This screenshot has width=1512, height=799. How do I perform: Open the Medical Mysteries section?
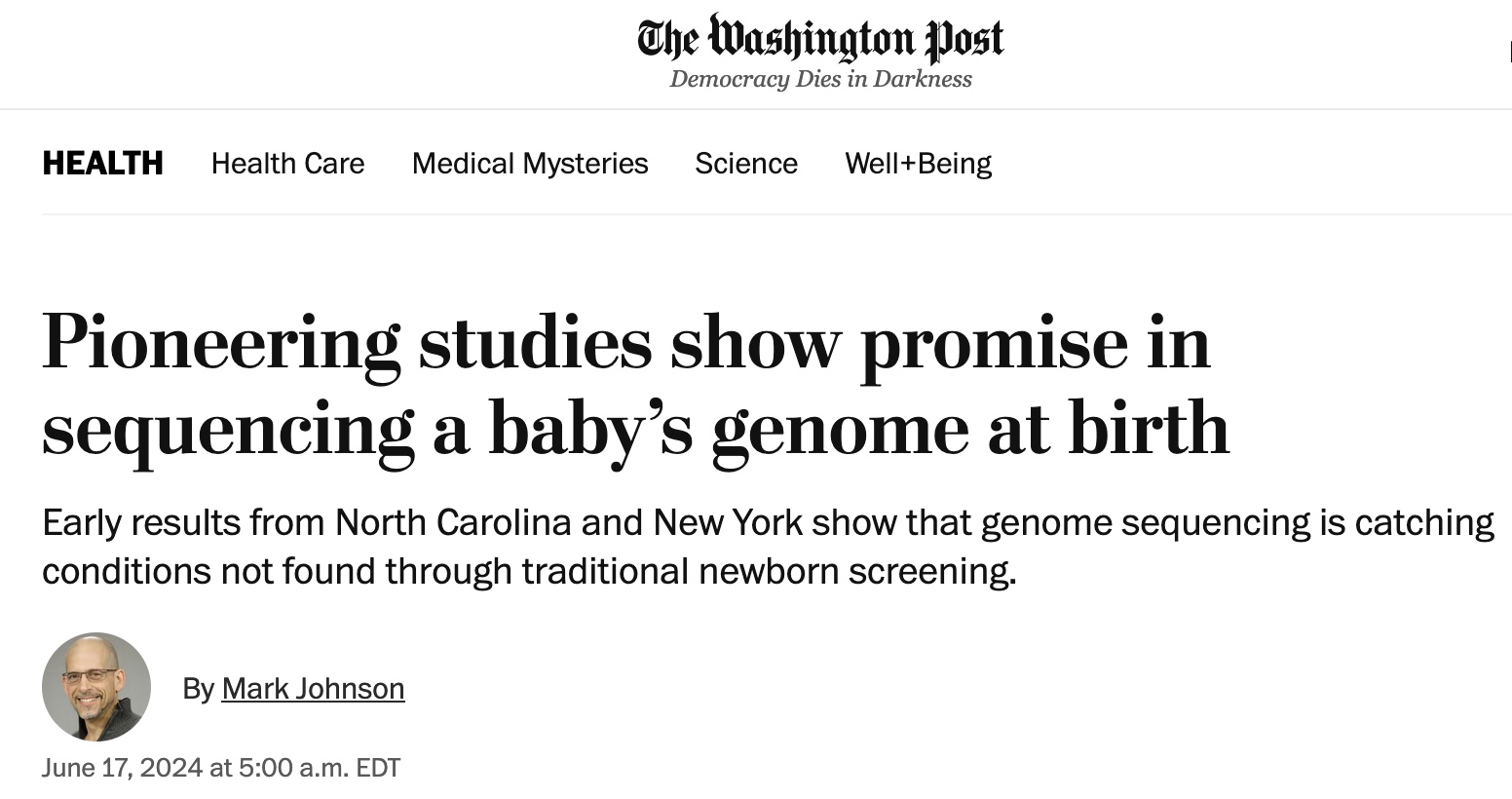coord(530,163)
